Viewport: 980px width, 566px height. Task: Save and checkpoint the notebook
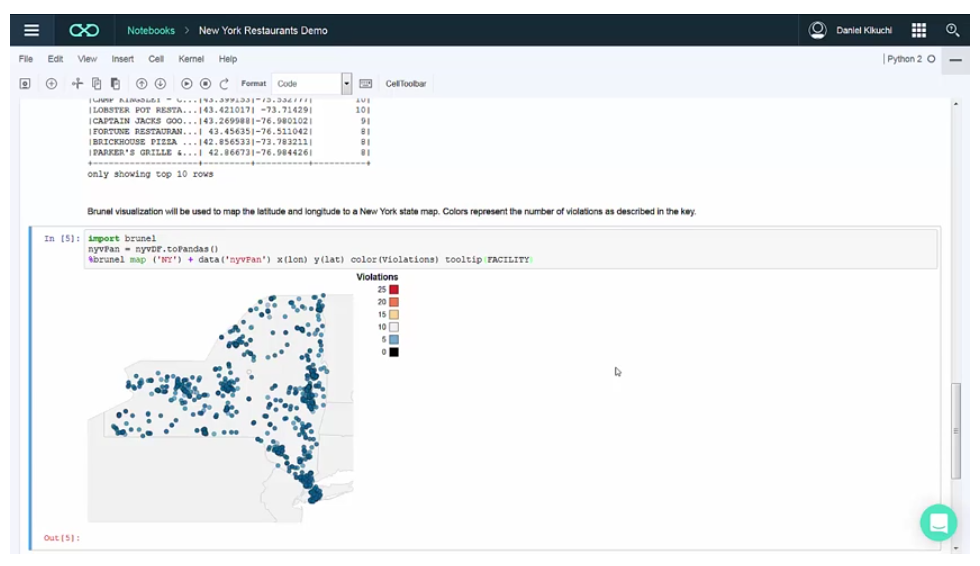pyautogui.click(x=25, y=84)
